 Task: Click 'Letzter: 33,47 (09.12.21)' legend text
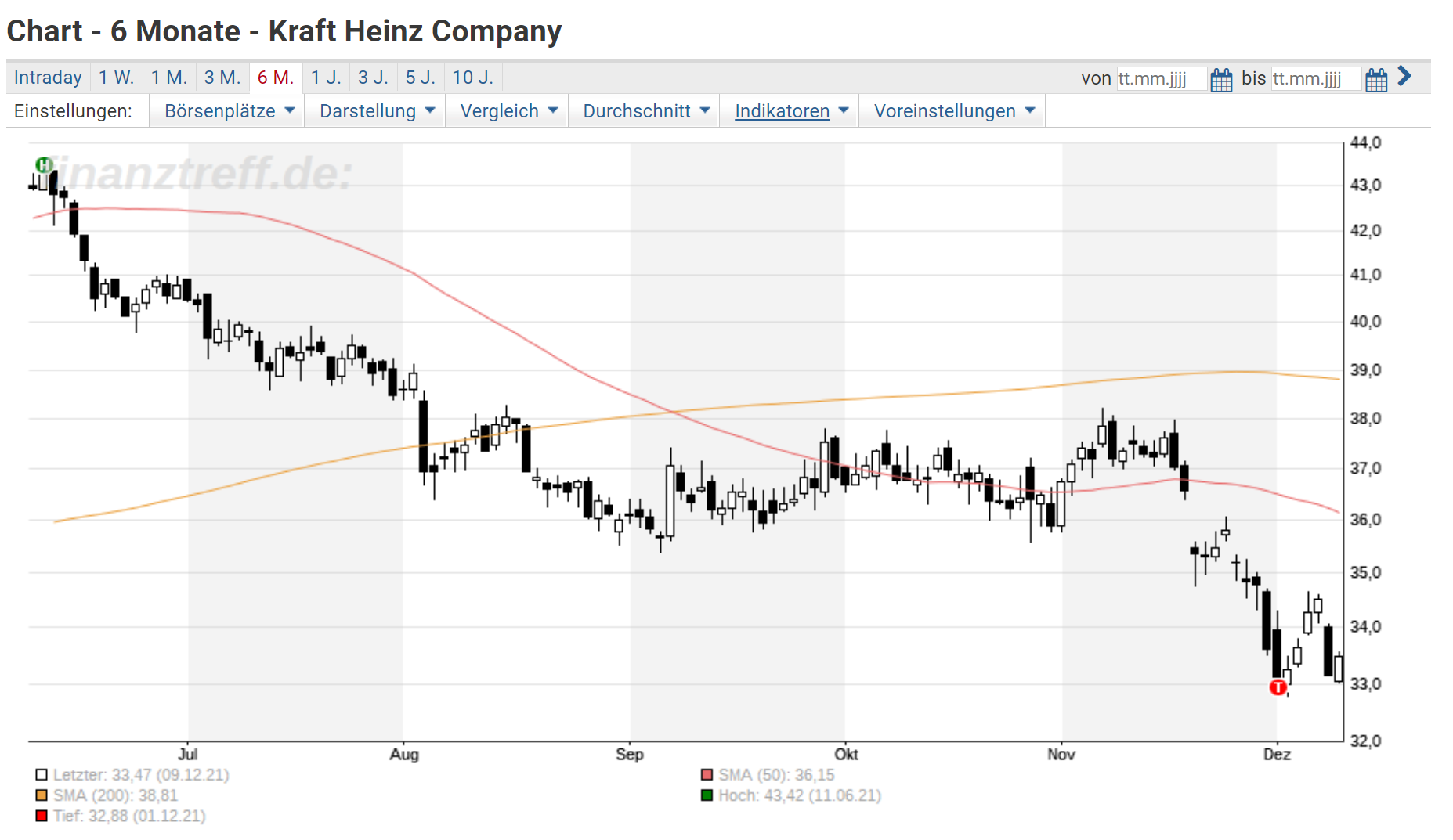(141, 775)
